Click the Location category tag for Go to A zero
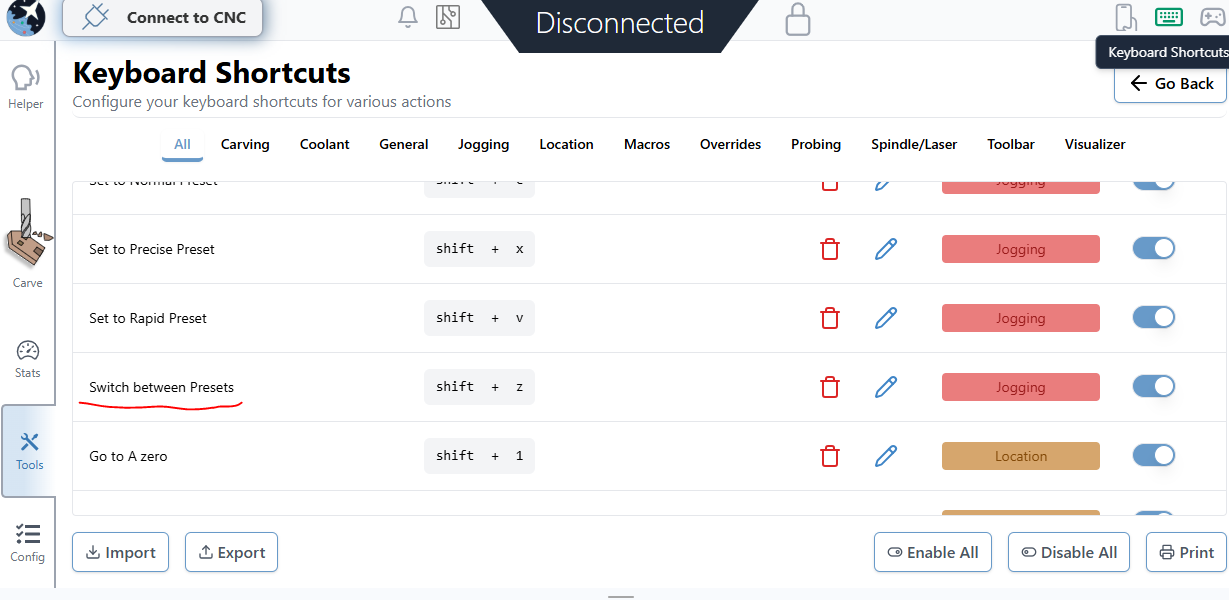 click(x=1020, y=456)
